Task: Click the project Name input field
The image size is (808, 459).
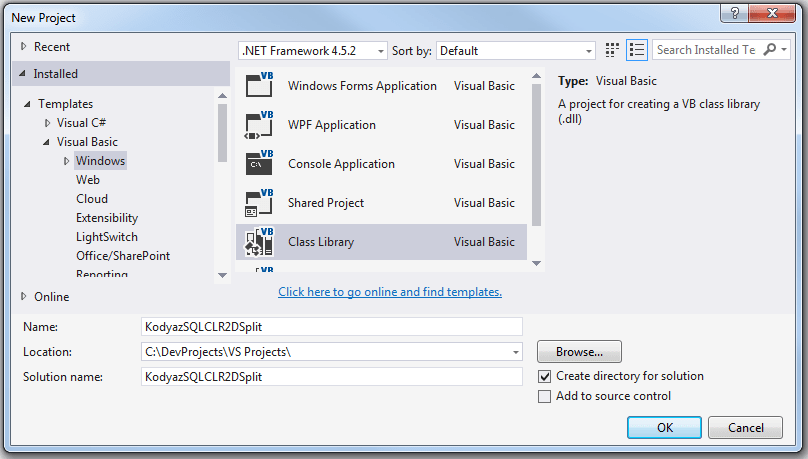Action: click(x=332, y=327)
